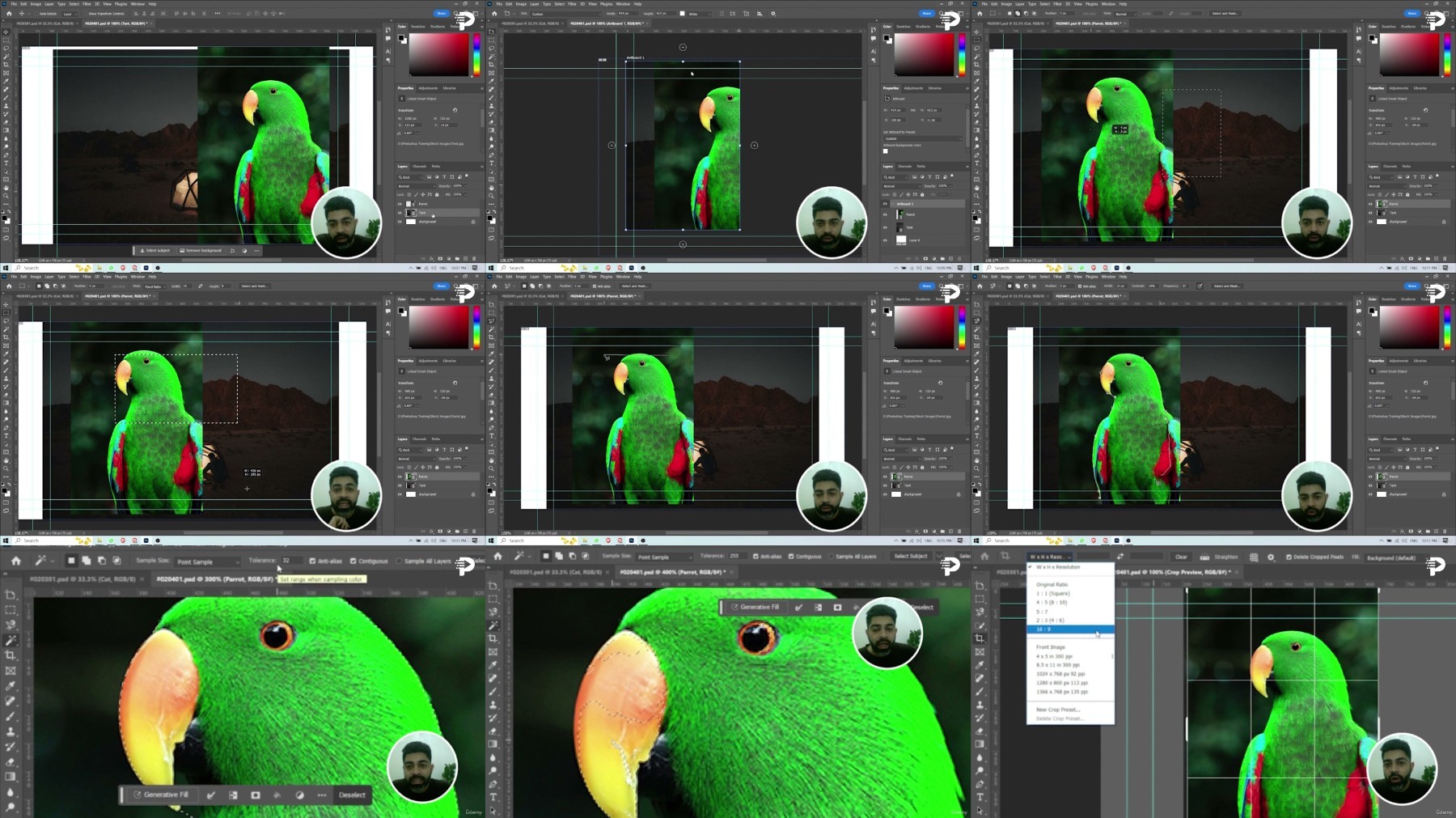Viewport: 1456px width, 818px height.
Task: Toggle Anti-alias checkbox in the 400% Parrot window
Action: click(756, 557)
